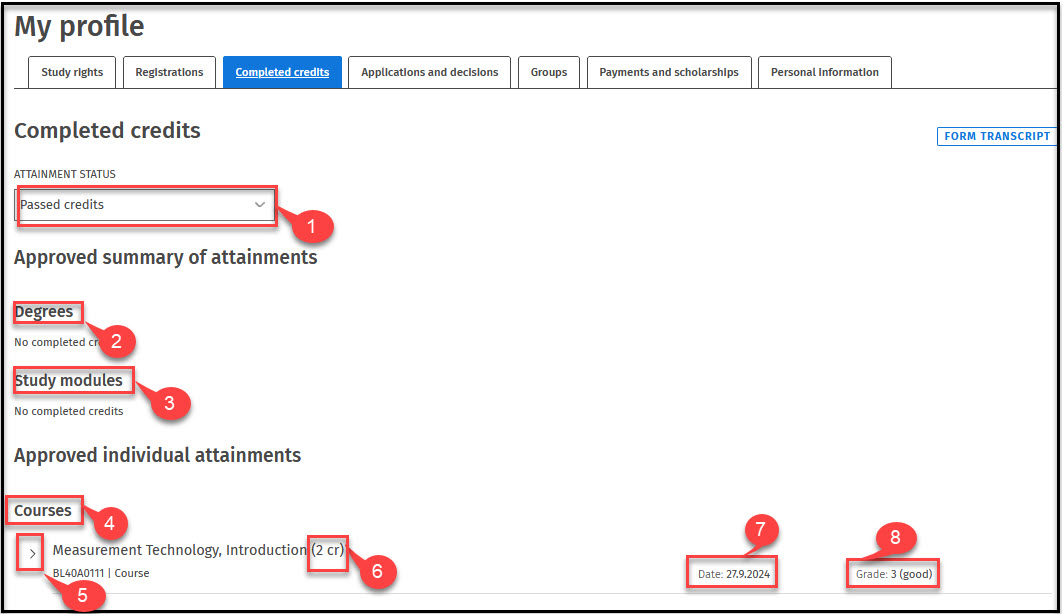Open Payments and scholarships tab
Viewport: 1062px width, 614px height.
pyautogui.click(x=668, y=72)
